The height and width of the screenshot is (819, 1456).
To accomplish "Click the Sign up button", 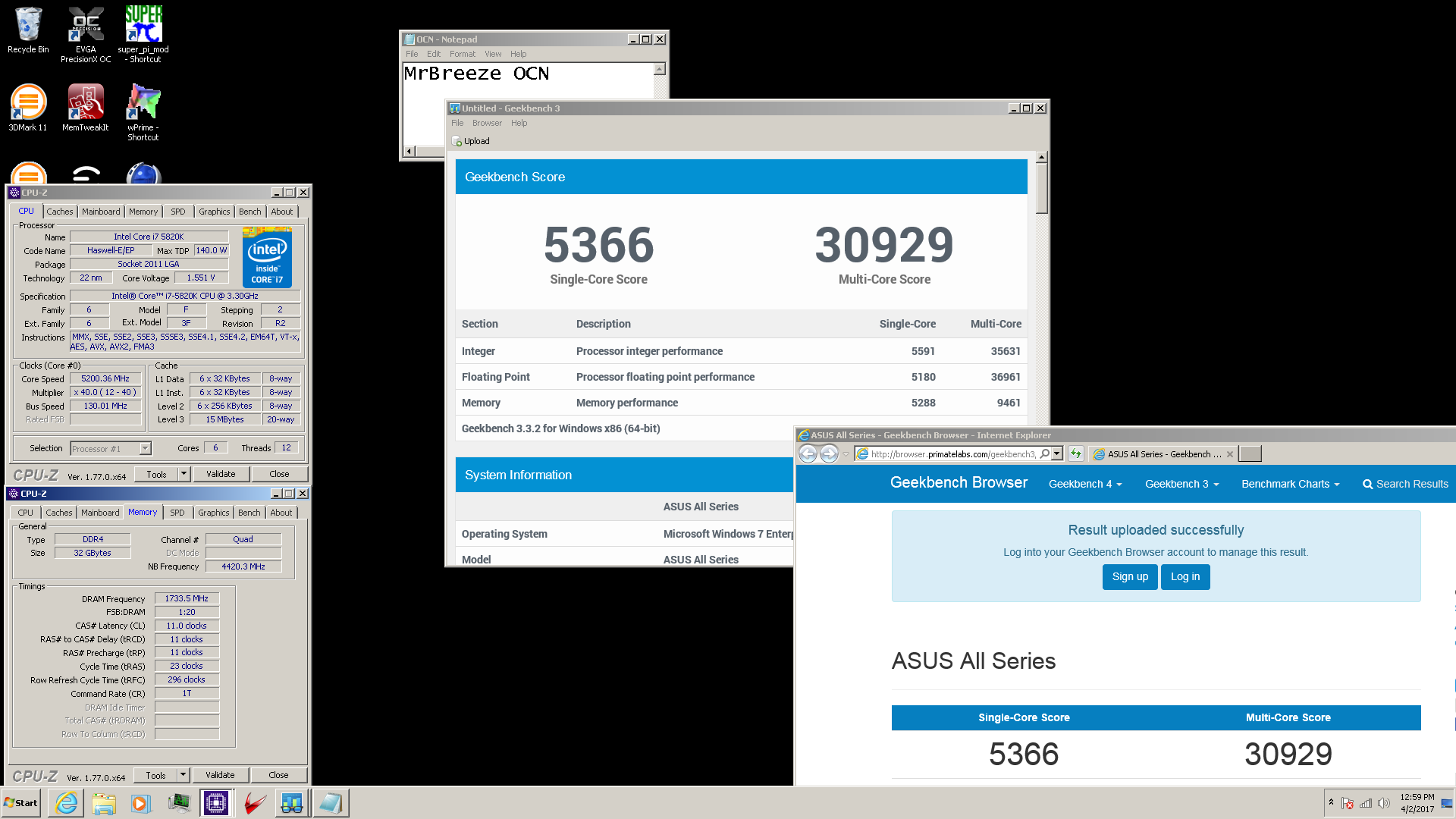I will 1130,576.
